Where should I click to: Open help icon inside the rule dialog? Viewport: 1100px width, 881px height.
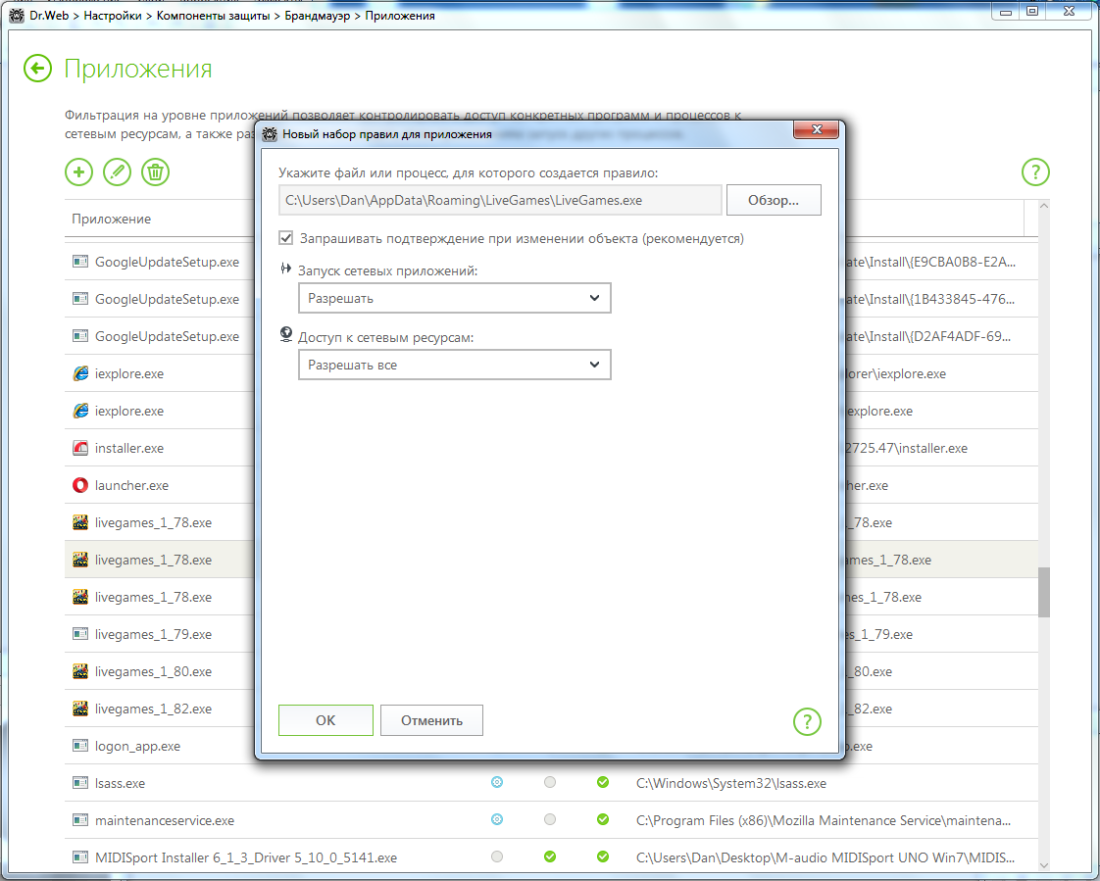pos(807,721)
